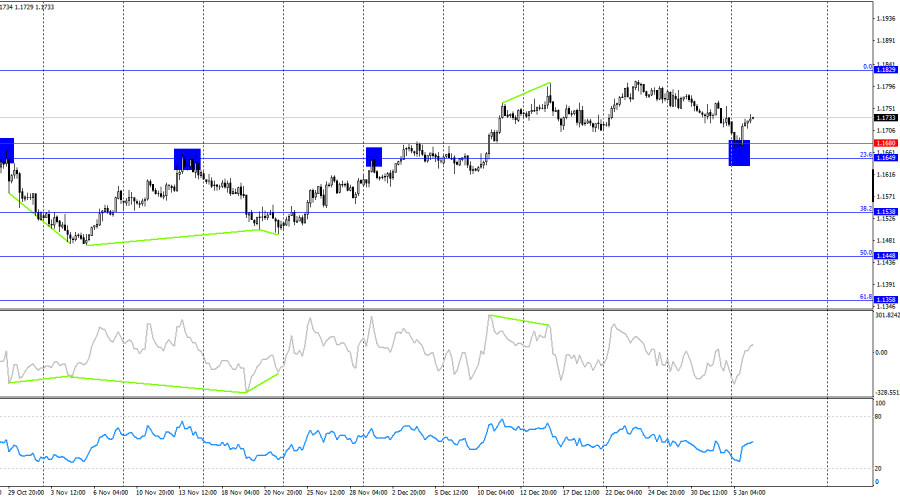This screenshot has height=500, width=900.
Task: Click the 1.1751 price axis value
Action: pyautogui.click(x=886, y=108)
